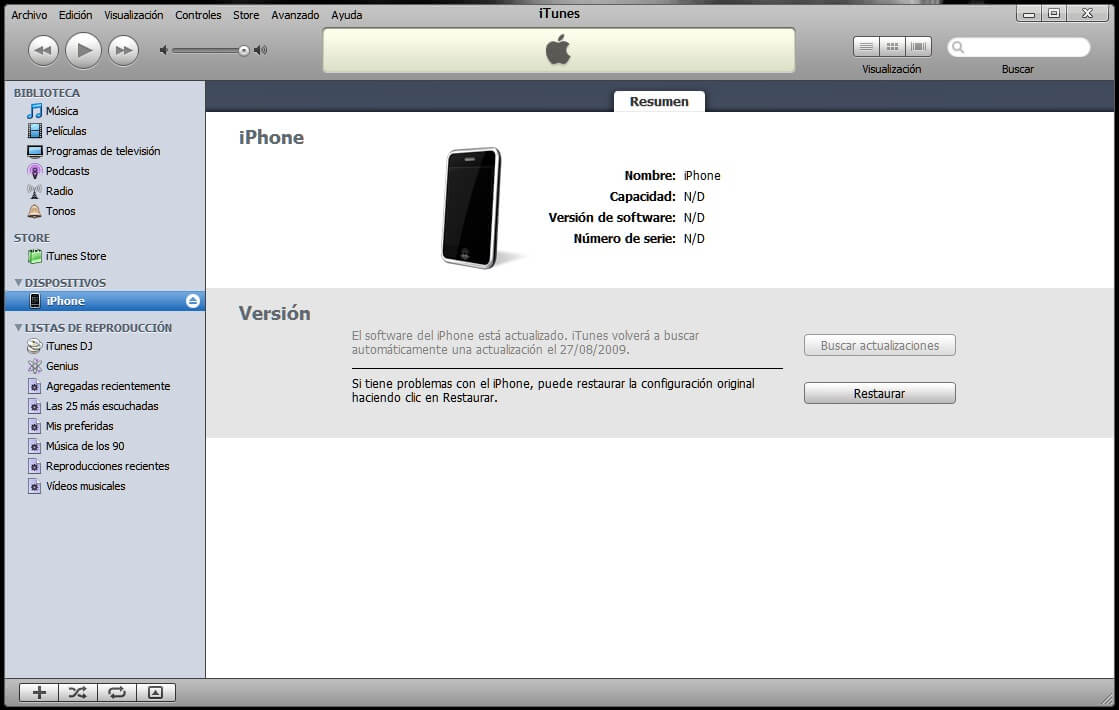Select the iPhone device in sidebar
Image resolution: width=1119 pixels, height=710 pixels.
[x=104, y=301]
